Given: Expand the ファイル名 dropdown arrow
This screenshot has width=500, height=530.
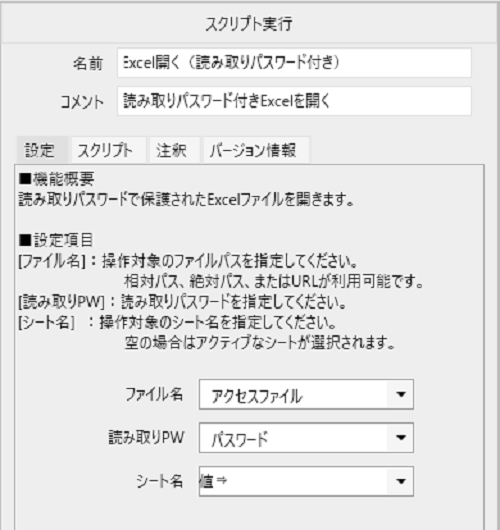Looking at the screenshot, I should pyautogui.click(x=401, y=394).
